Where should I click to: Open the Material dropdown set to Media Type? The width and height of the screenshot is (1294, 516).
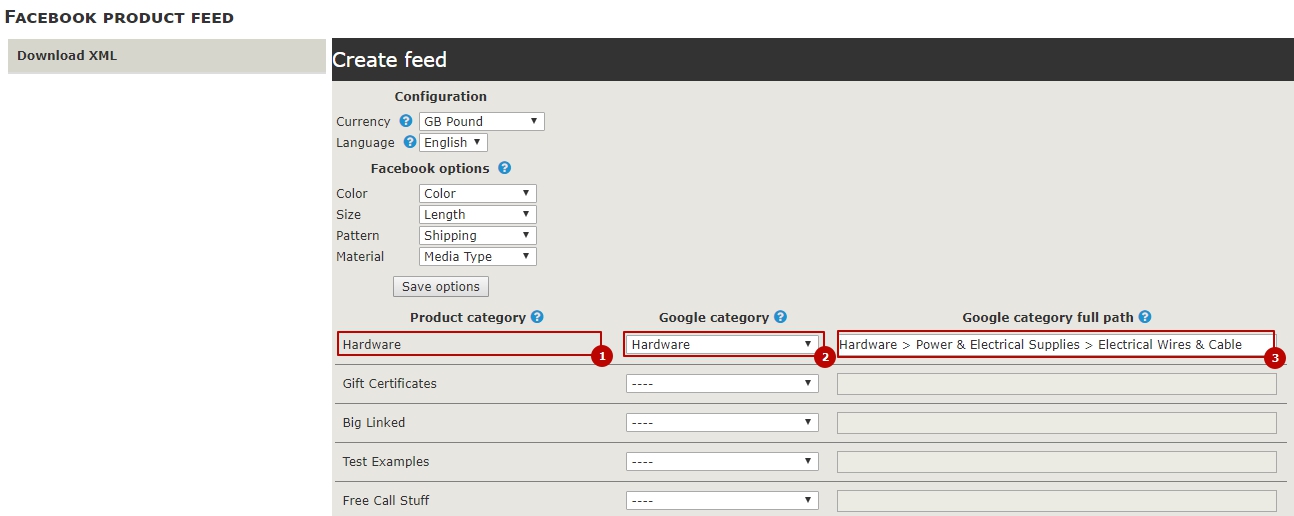[477, 256]
